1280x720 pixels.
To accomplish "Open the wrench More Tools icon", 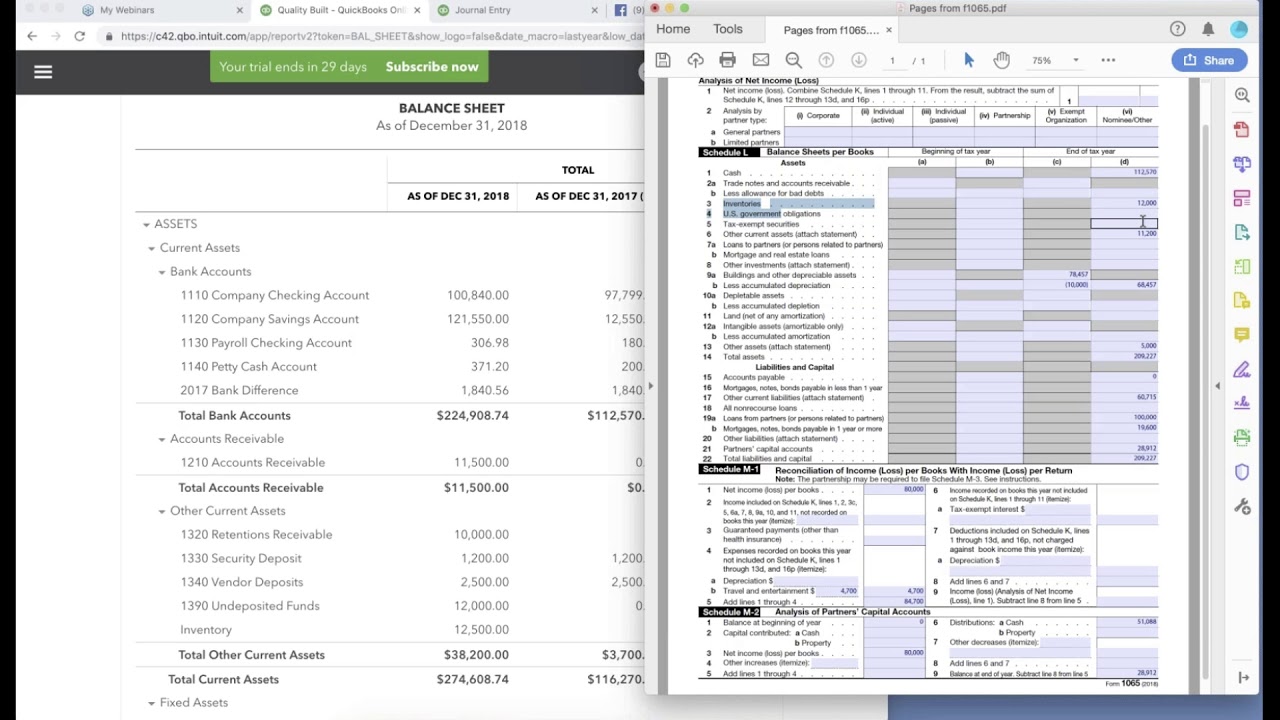I will click(1242, 506).
